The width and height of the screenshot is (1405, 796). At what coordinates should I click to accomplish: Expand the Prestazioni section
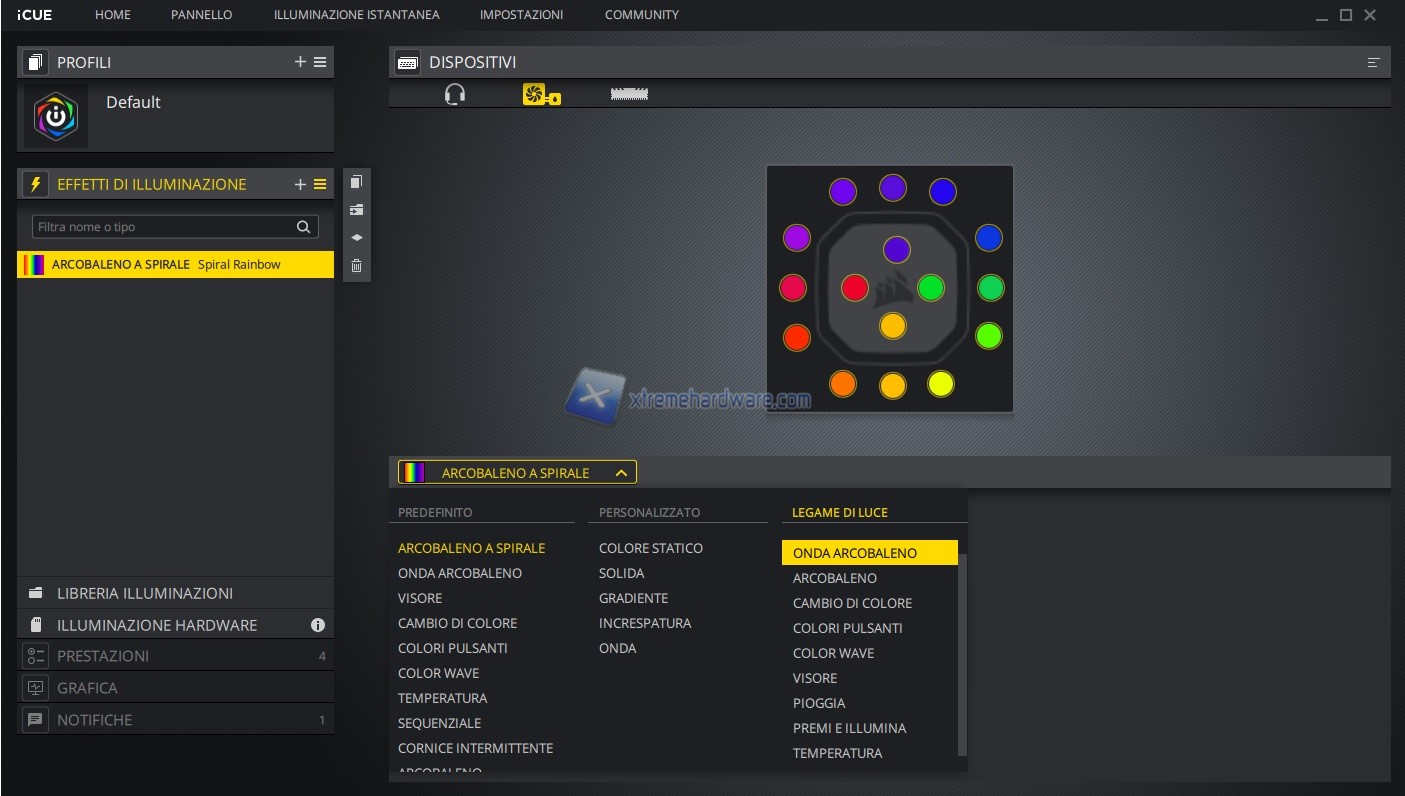(x=103, y=656)
